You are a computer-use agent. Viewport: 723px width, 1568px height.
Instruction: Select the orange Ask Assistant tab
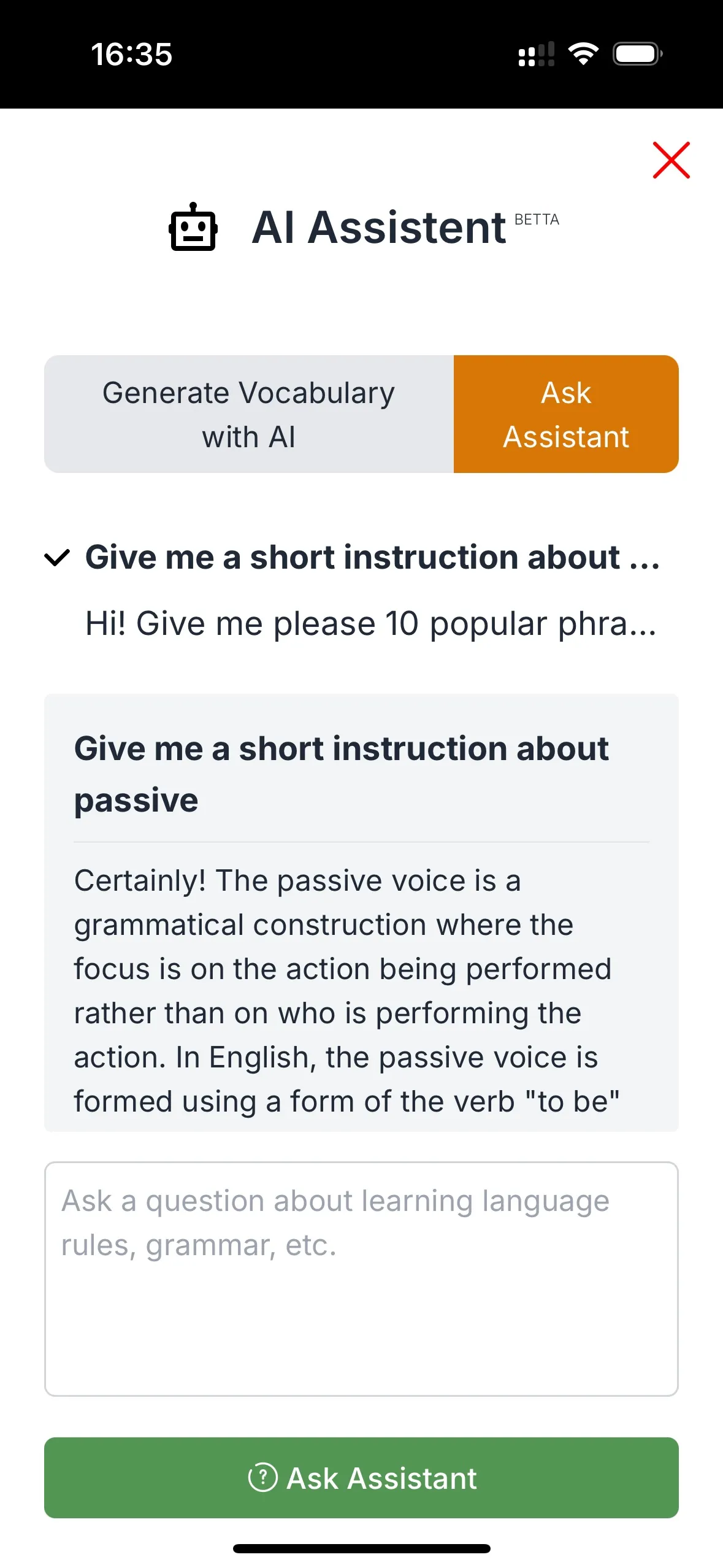coord(566,414)
